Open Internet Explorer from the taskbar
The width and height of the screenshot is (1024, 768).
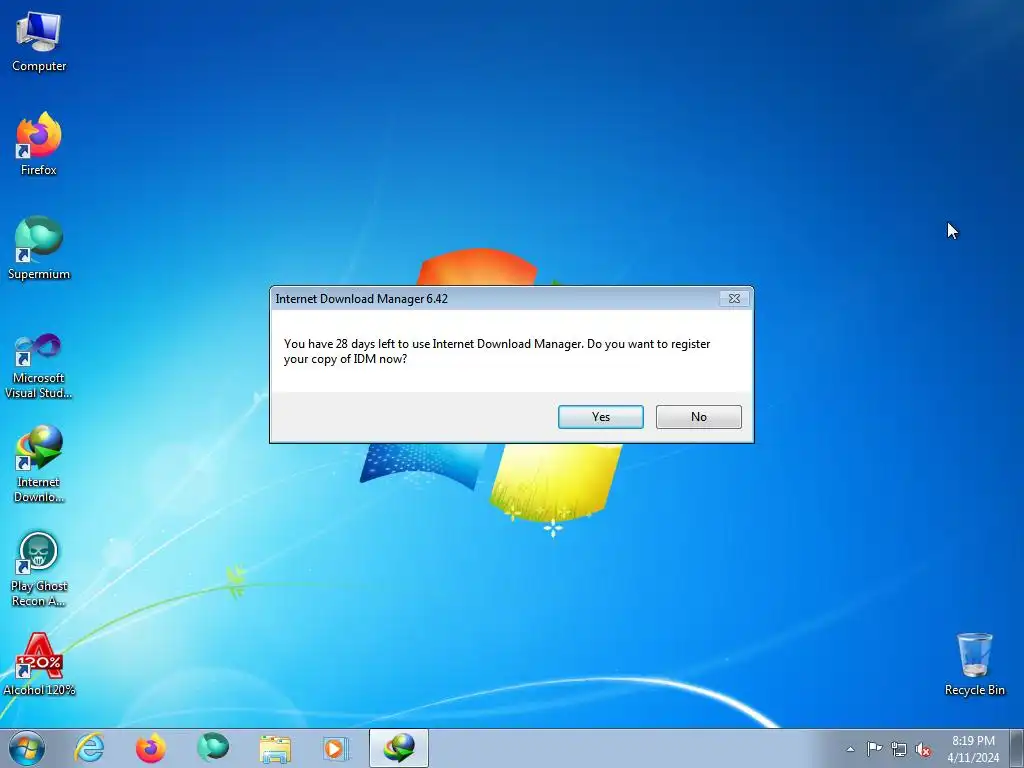point(89,748)
